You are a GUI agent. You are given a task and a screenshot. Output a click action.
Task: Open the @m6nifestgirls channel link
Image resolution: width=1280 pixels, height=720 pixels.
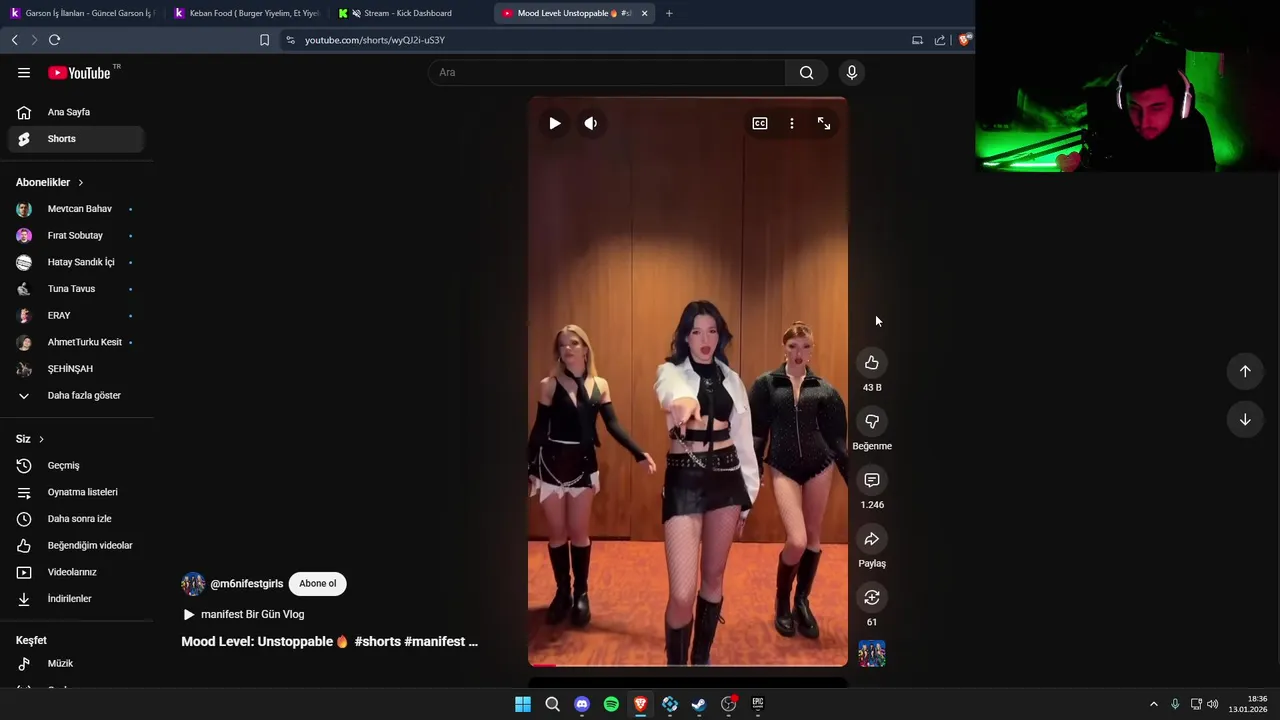(247, 584)
